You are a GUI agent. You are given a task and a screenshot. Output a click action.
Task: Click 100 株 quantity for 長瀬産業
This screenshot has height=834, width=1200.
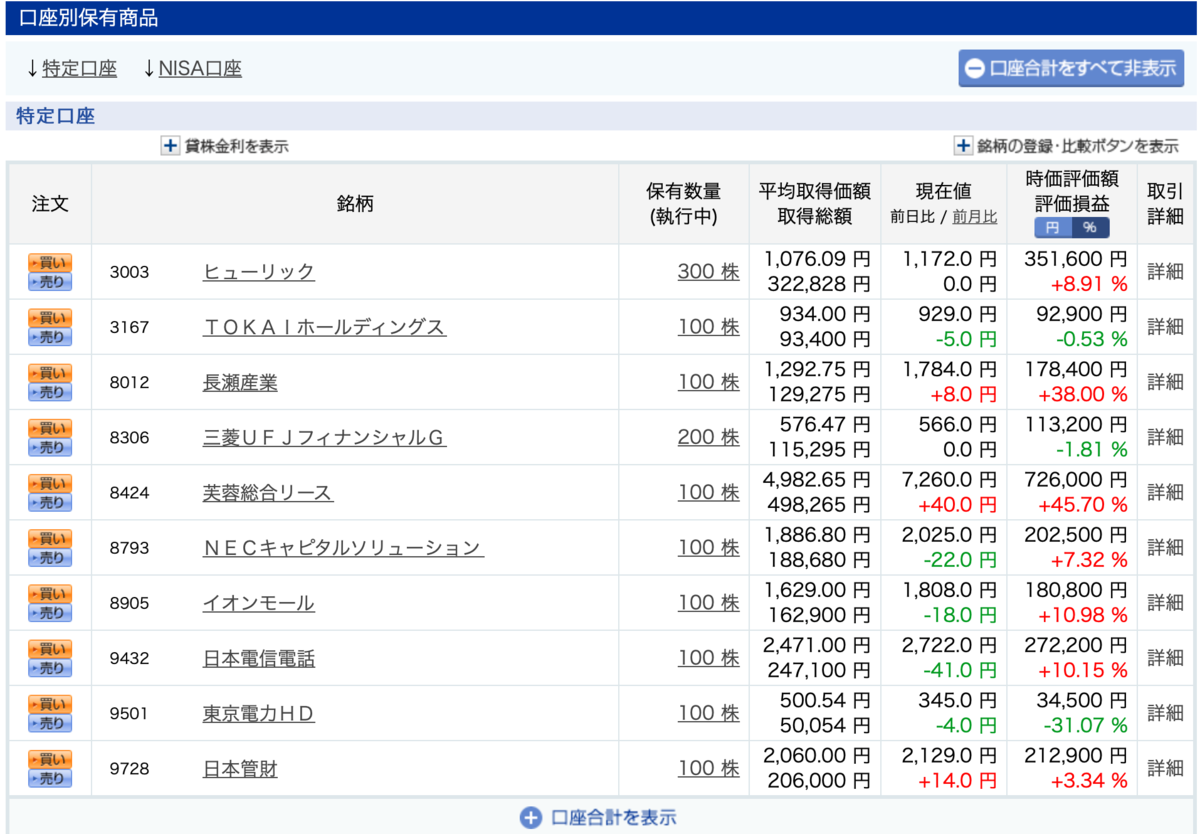pyautogui.click(x=708, y=382)
